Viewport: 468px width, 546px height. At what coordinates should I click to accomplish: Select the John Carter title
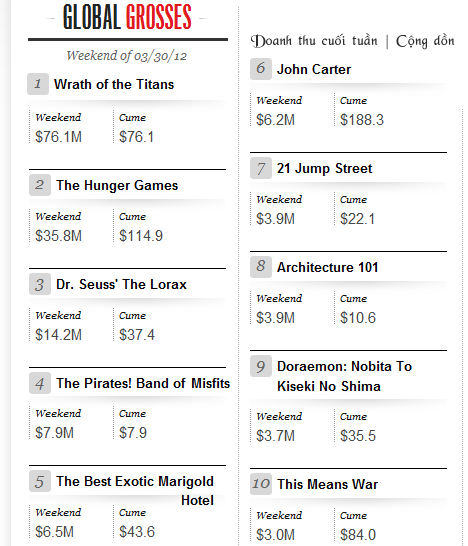(x=314, y=69)
